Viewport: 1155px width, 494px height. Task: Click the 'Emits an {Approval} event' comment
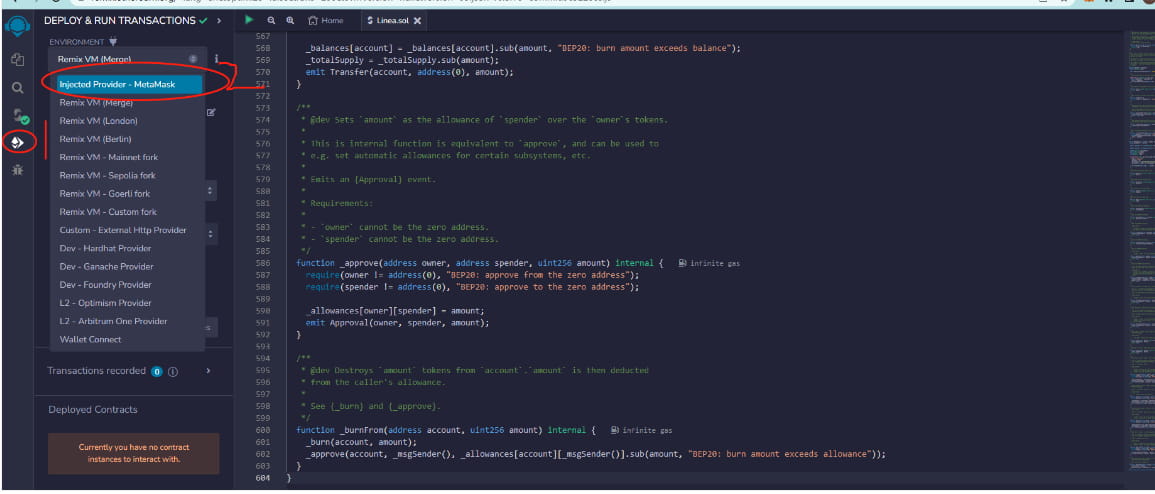pyautogui.click(x=373, y=180)
